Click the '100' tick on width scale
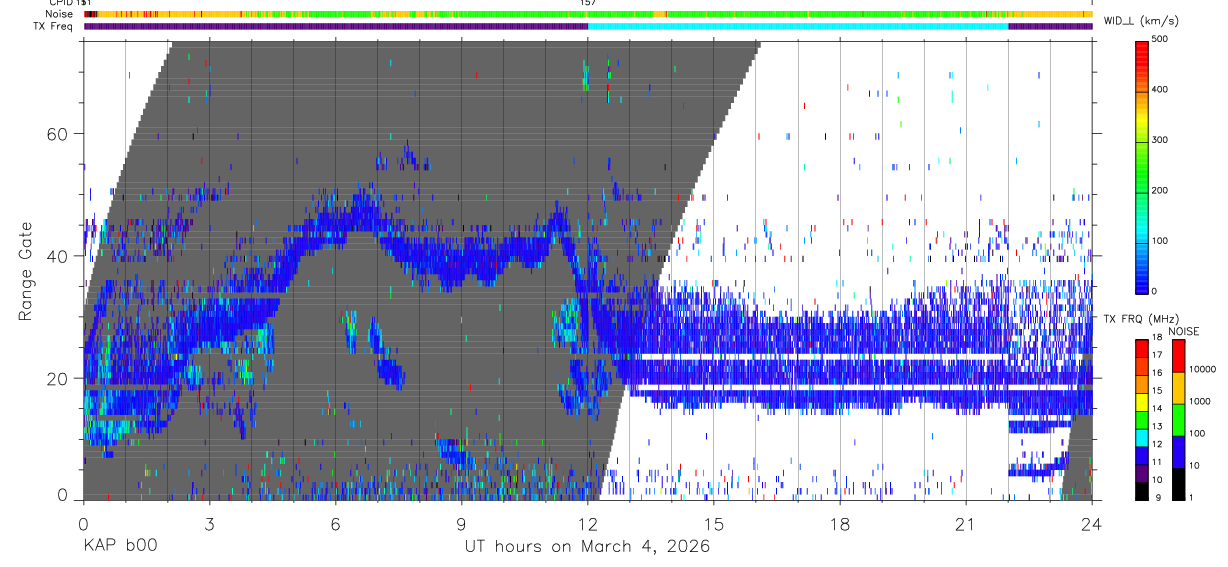 pos(1160,241)
